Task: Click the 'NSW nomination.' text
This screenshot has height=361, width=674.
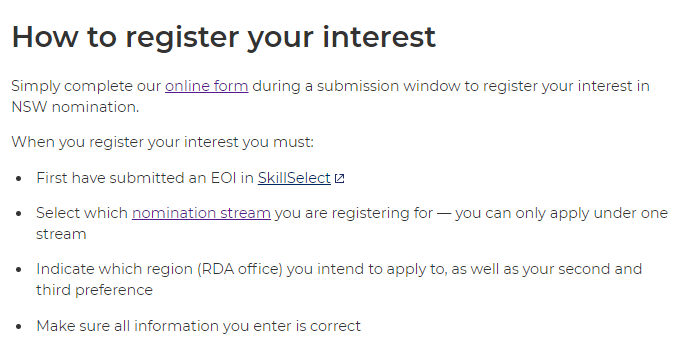Action: (x=75, y=107)
